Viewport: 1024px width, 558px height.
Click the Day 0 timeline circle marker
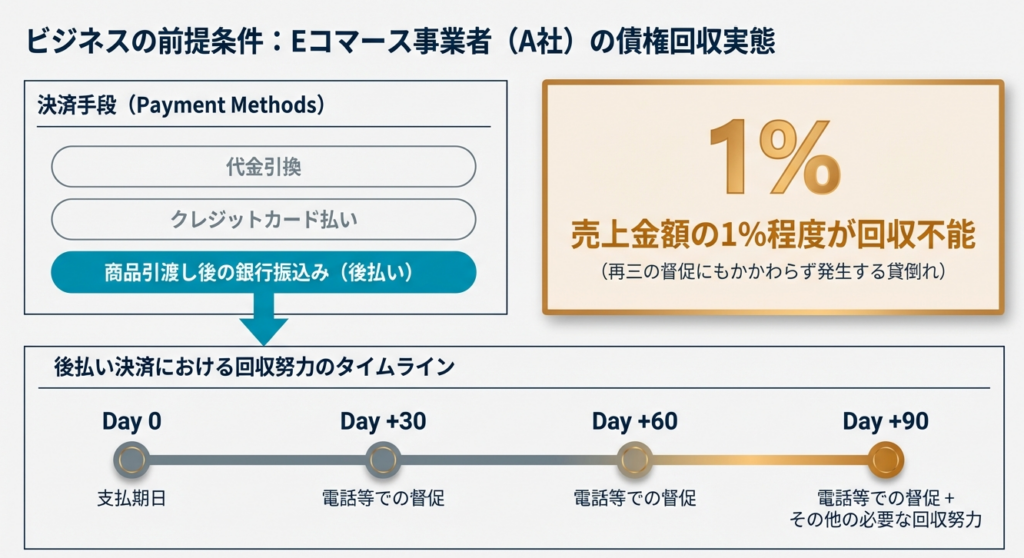(131, 460)
